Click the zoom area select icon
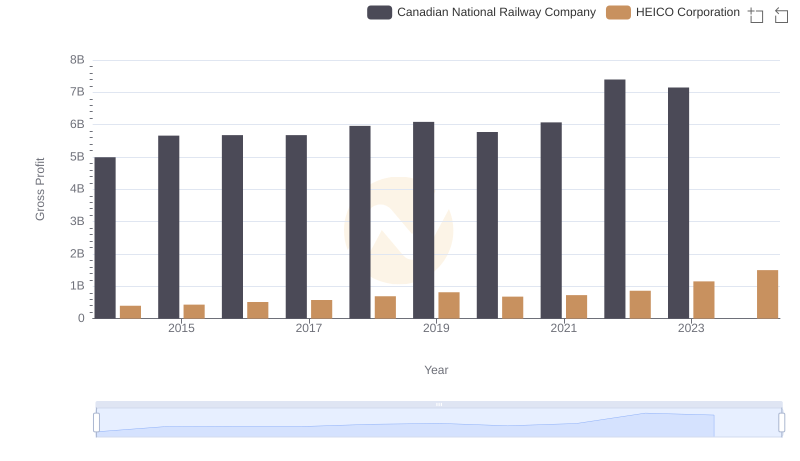This screenshot has width=800, height=461. point(756,15)
